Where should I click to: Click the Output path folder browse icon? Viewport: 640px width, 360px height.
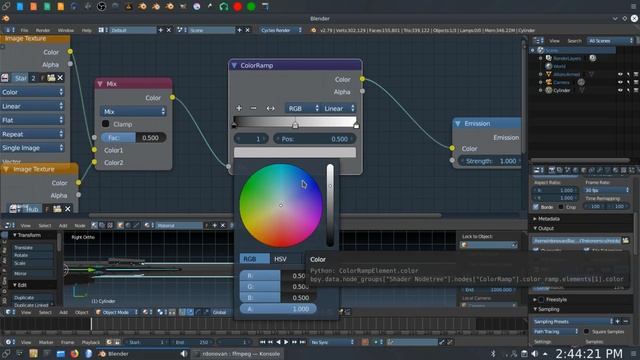coord(626,241)
